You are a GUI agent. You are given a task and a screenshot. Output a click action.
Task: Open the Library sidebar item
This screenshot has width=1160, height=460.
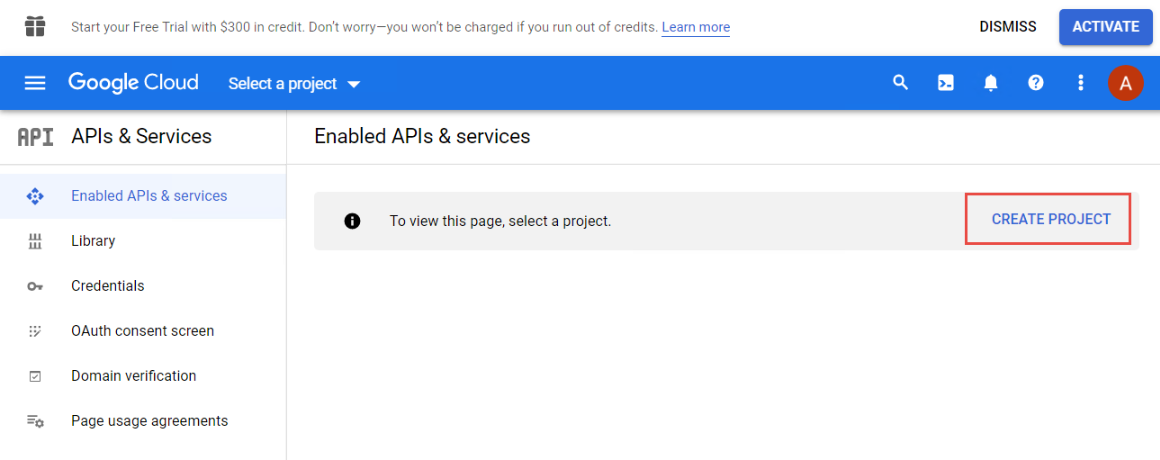93,241
